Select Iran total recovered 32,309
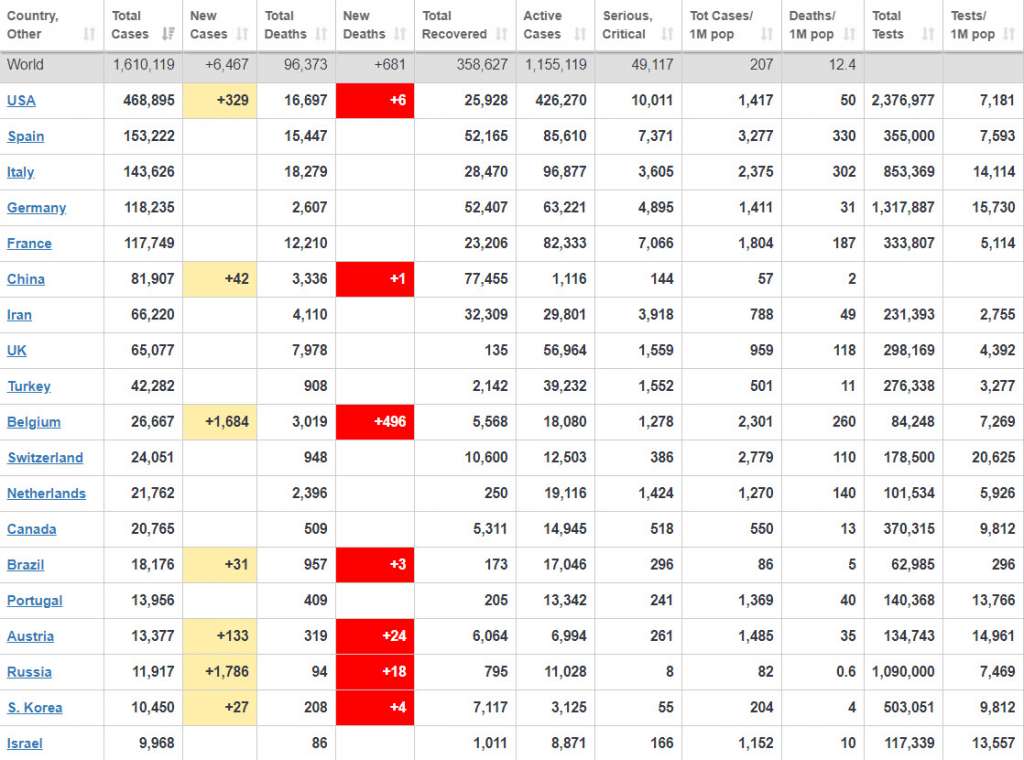This screenshot has height=760, width=1024. [486, 315]
